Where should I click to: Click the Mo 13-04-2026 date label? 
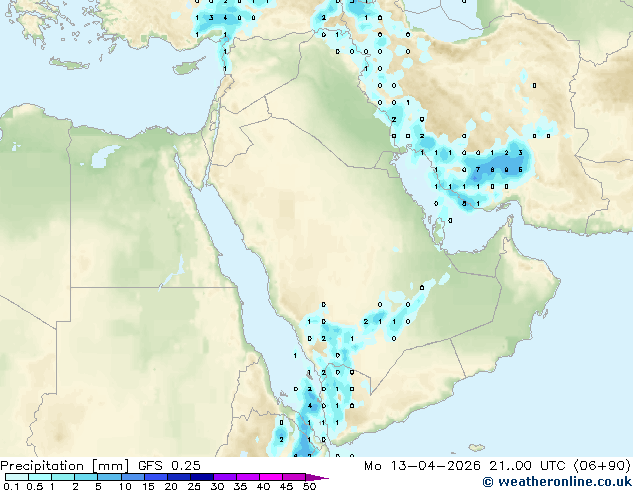coord(423,466)
